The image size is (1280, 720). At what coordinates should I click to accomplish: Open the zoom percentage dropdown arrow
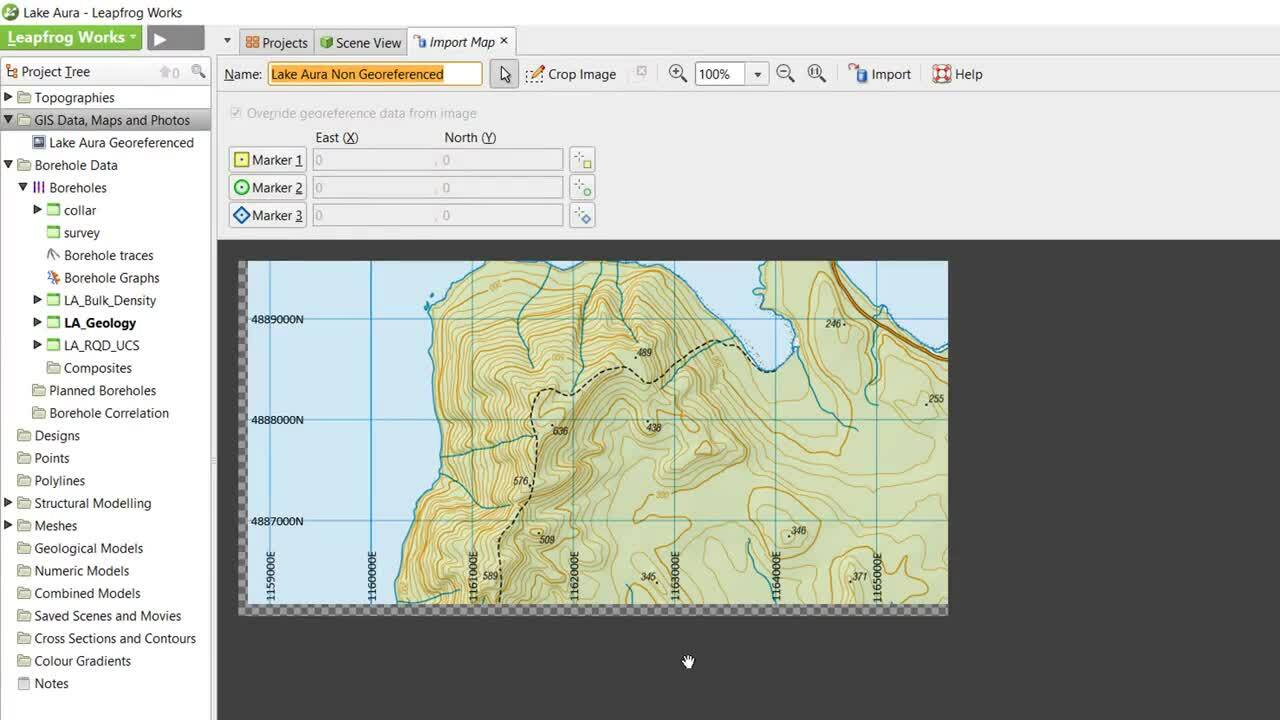(758, 74)
